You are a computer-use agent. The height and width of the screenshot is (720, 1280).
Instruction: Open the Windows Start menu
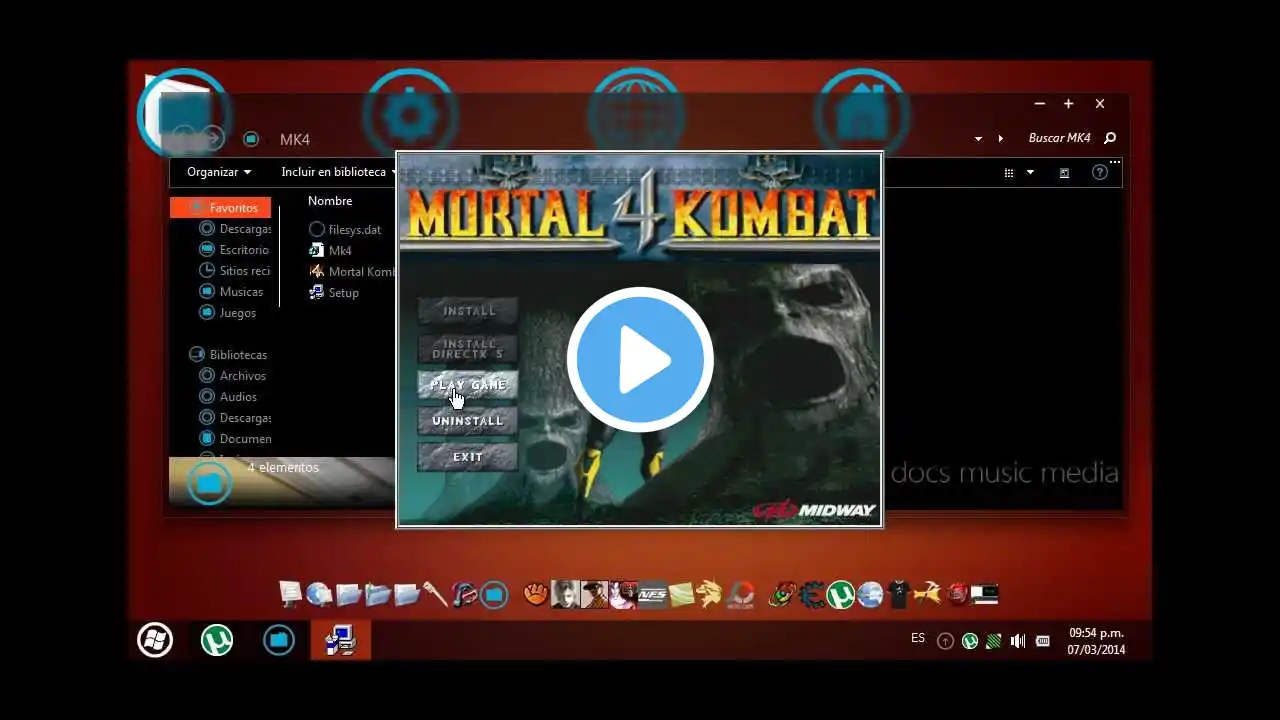click(x=155, y=640)
